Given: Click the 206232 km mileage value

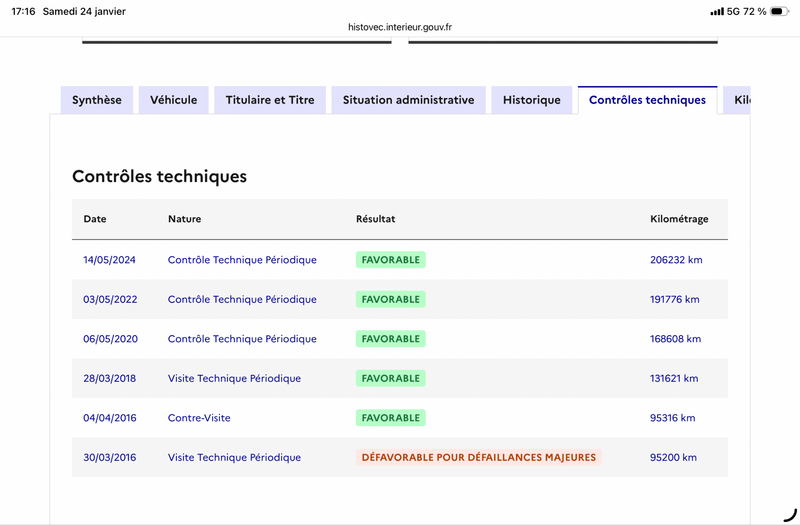Looking at the screenshot, I should [x=676, y=260].
